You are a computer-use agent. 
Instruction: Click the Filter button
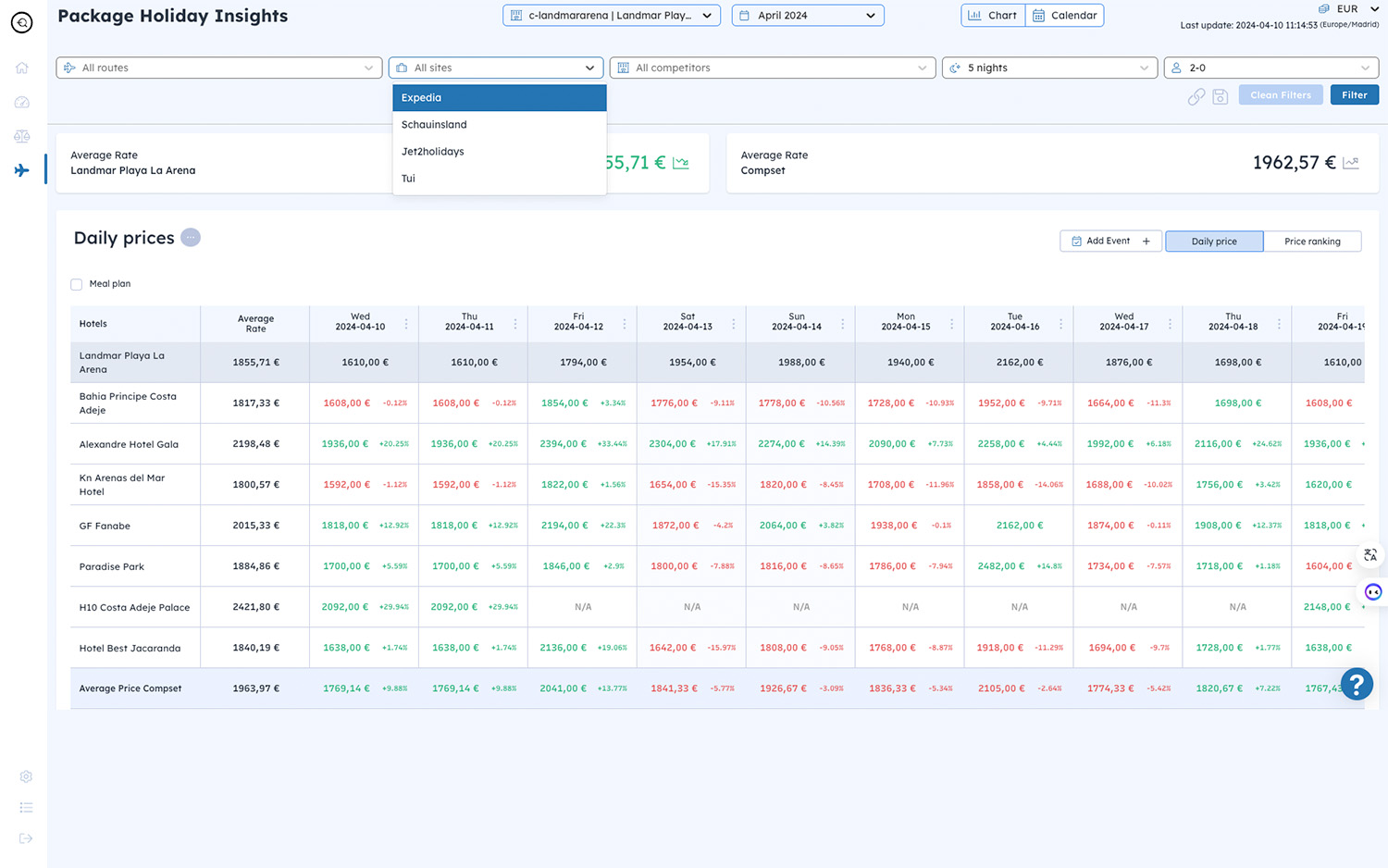click(1354, 95)
